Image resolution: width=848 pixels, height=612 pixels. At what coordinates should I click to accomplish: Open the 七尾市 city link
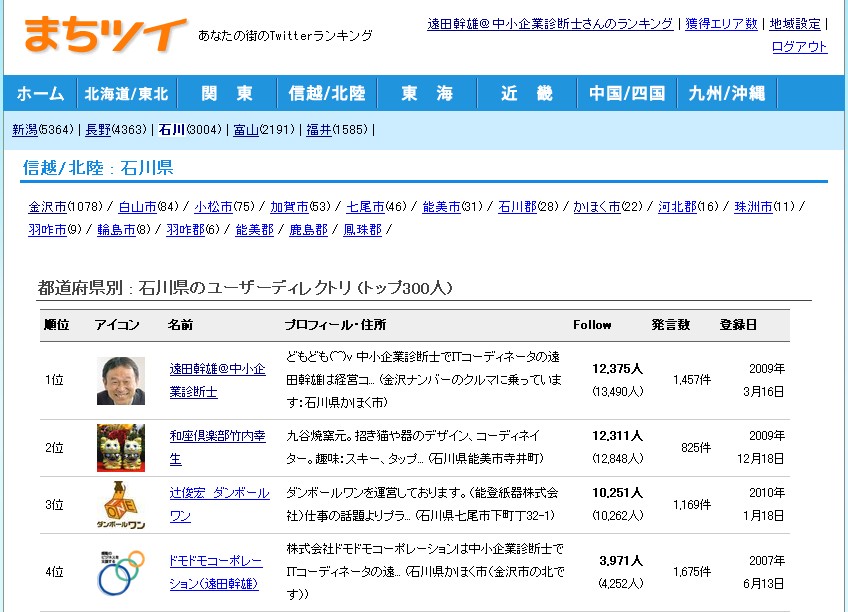point(366,207)
